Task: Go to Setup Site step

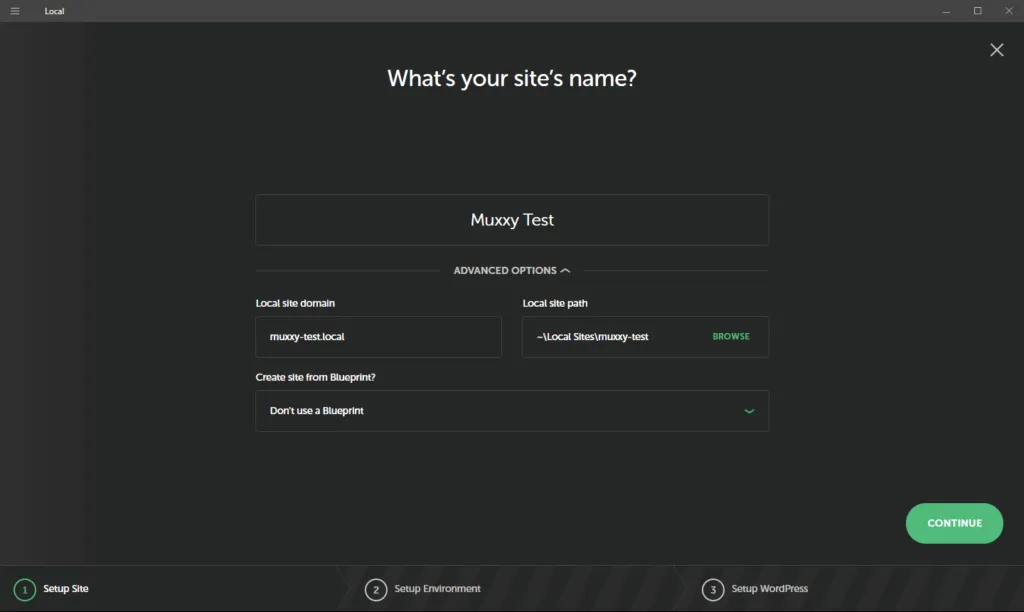Action: [66, 588]
